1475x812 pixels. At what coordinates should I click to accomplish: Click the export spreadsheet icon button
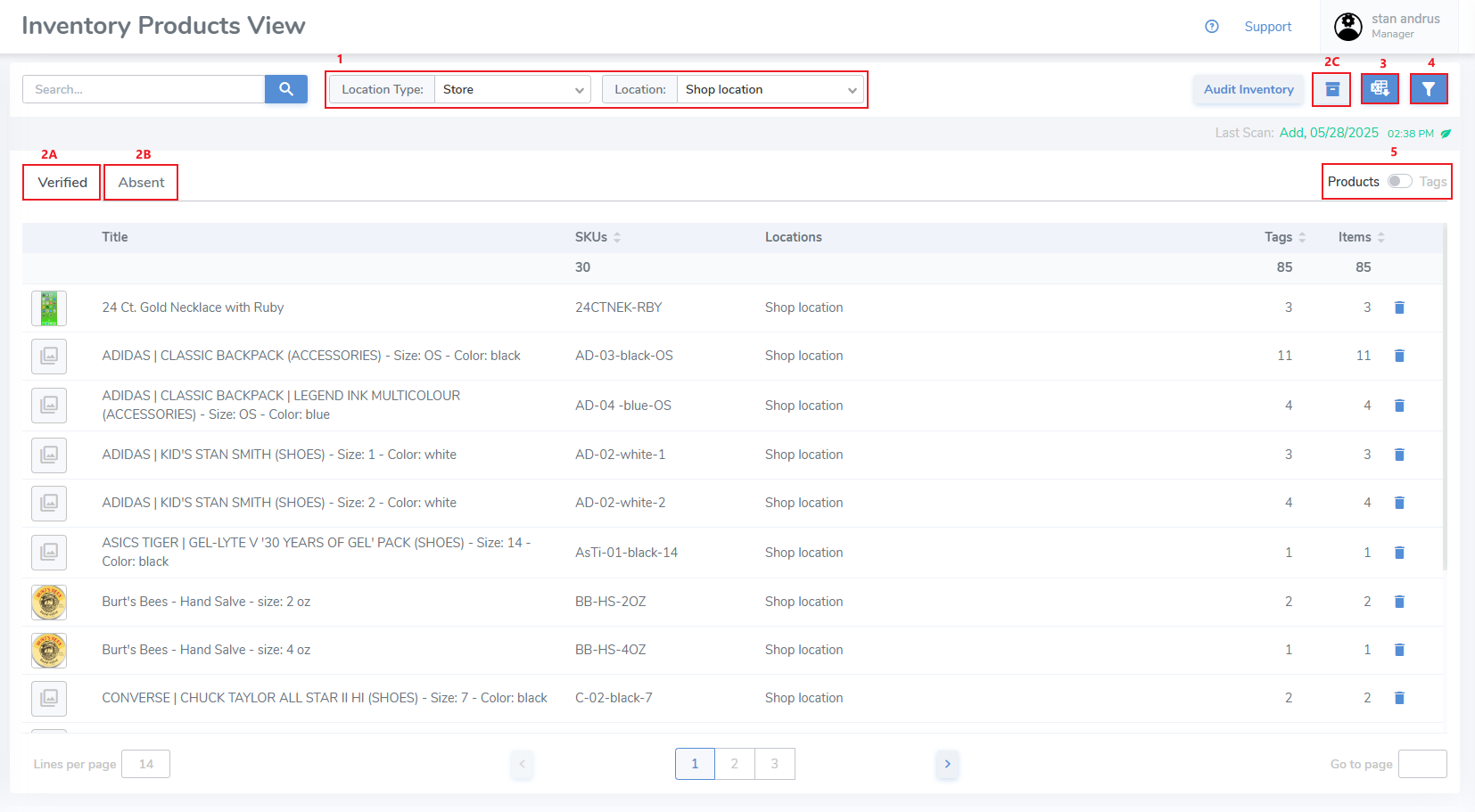(x=1380, y=89)
